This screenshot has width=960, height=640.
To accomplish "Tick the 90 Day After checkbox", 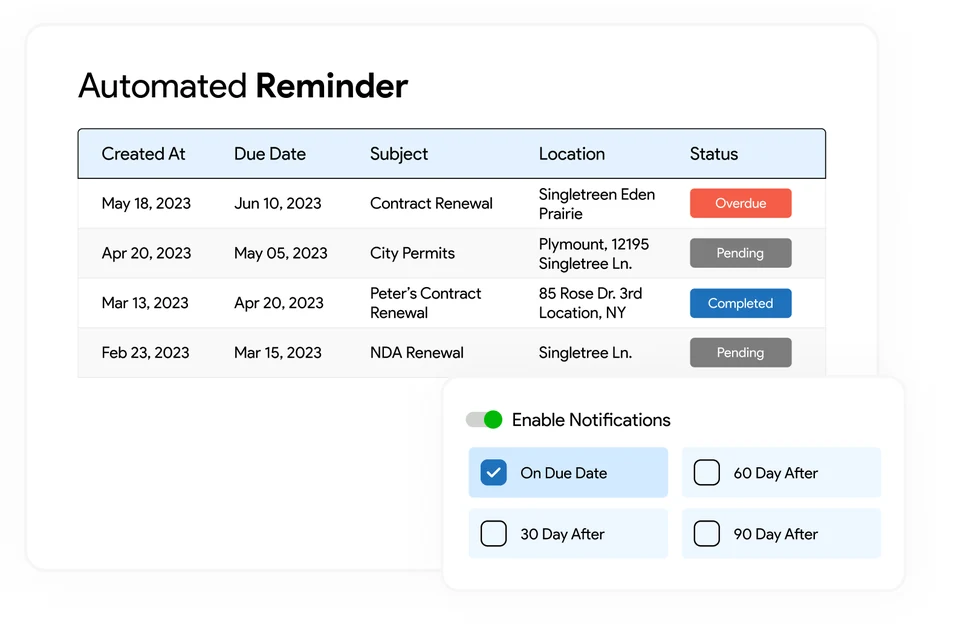I will 707,533.
